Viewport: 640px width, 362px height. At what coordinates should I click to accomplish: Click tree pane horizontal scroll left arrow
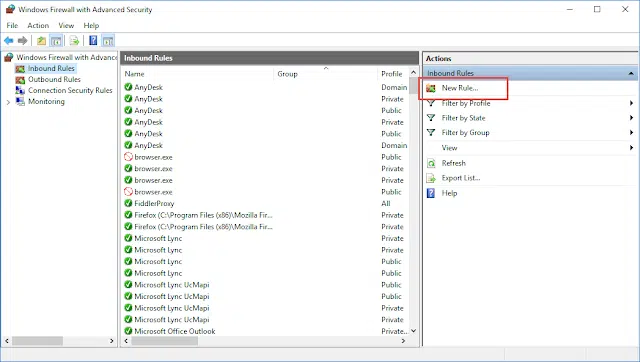[7, 341]
